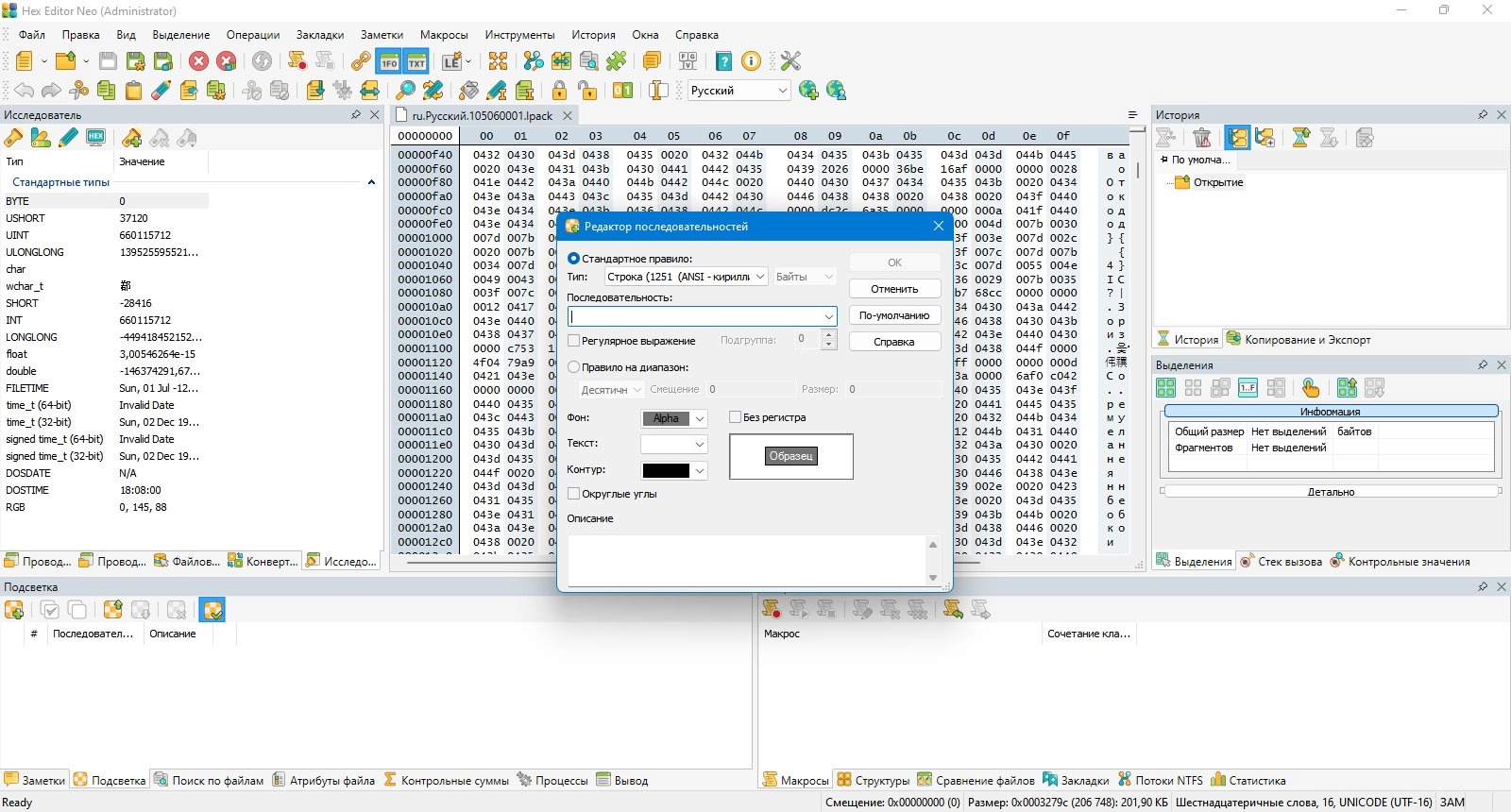Open the Справка menu in menu bar
This screenshot has width=1511, height=812.
tap(696, 35)
